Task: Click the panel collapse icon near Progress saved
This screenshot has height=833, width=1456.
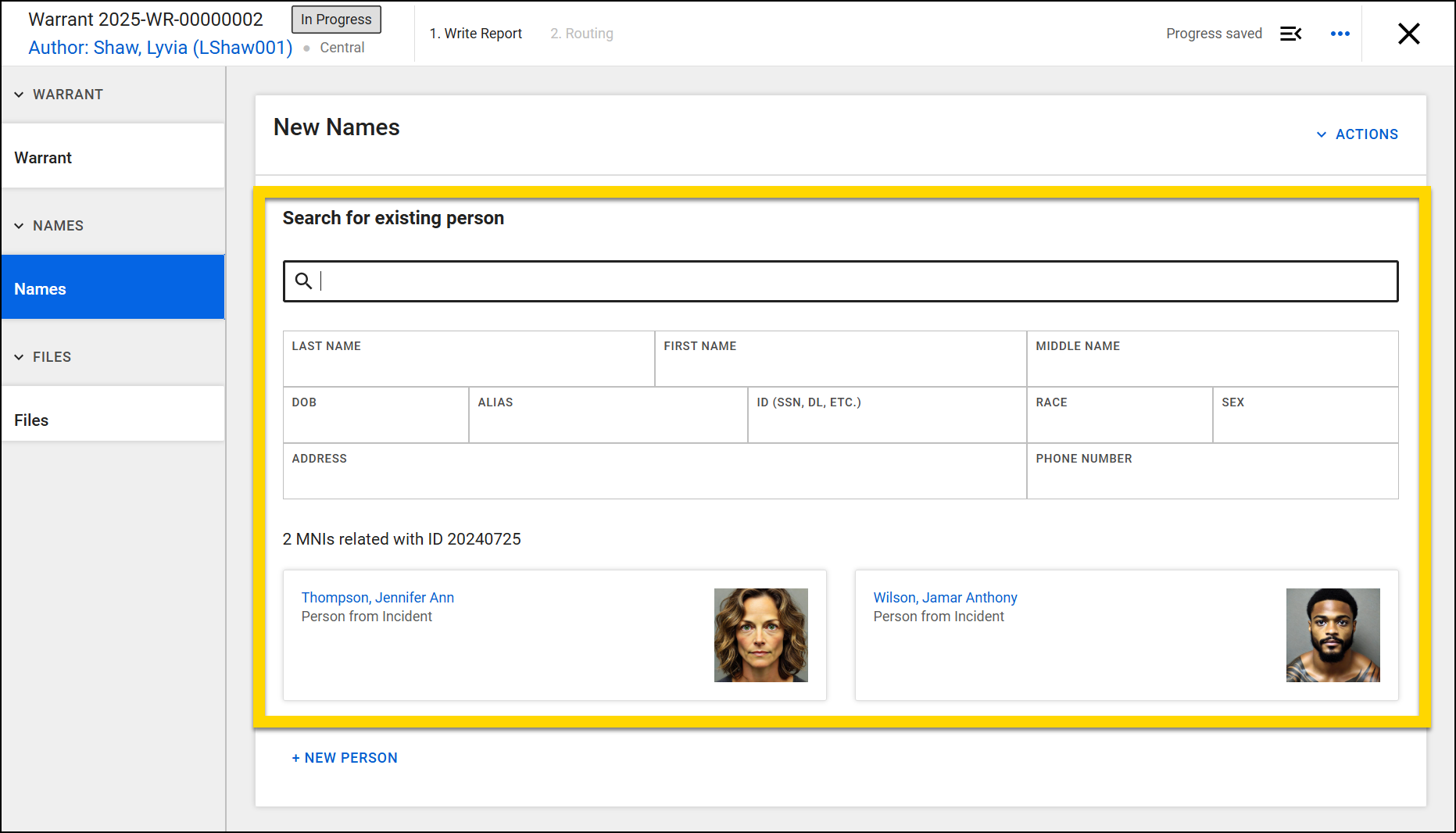Action: point(1290,34)
